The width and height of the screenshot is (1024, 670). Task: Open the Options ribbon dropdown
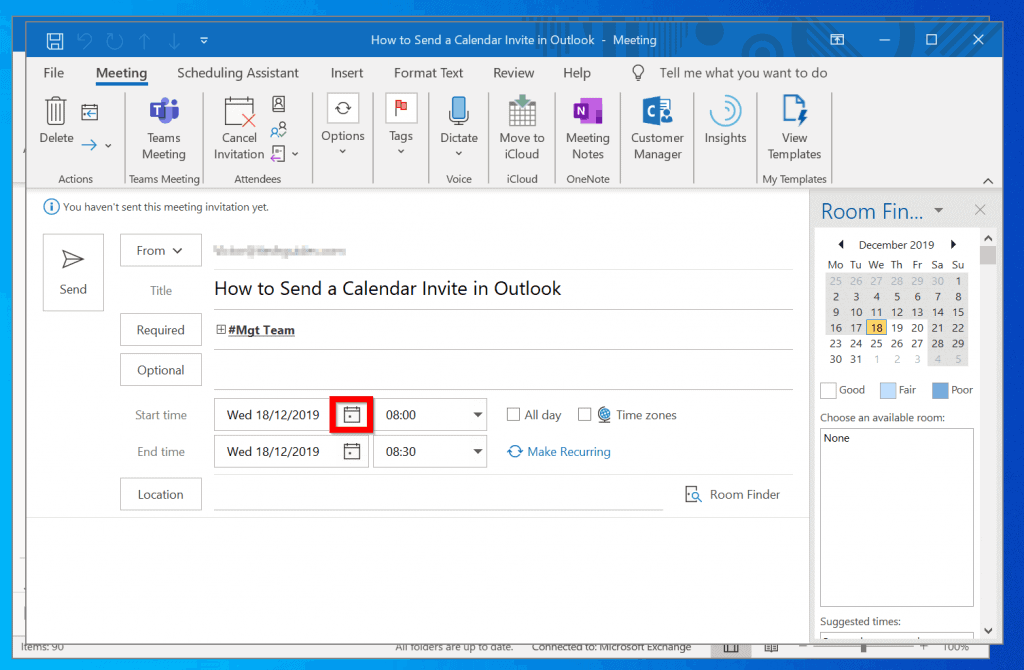coord(343,126)
